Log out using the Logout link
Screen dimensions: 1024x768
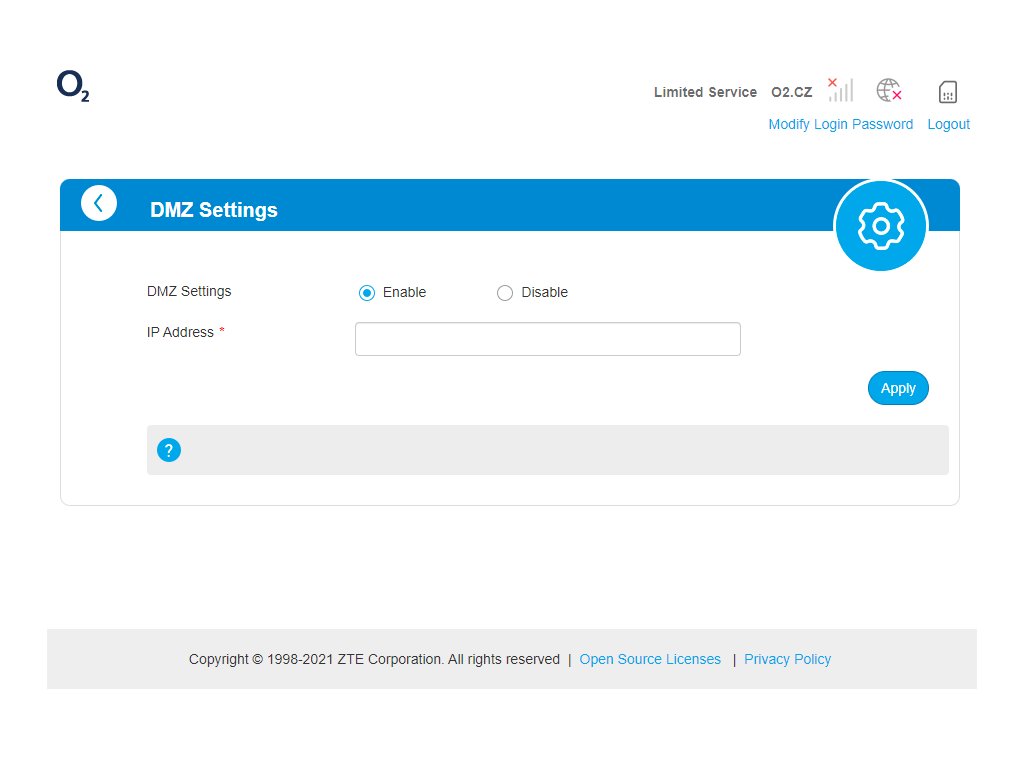point(948,124)
